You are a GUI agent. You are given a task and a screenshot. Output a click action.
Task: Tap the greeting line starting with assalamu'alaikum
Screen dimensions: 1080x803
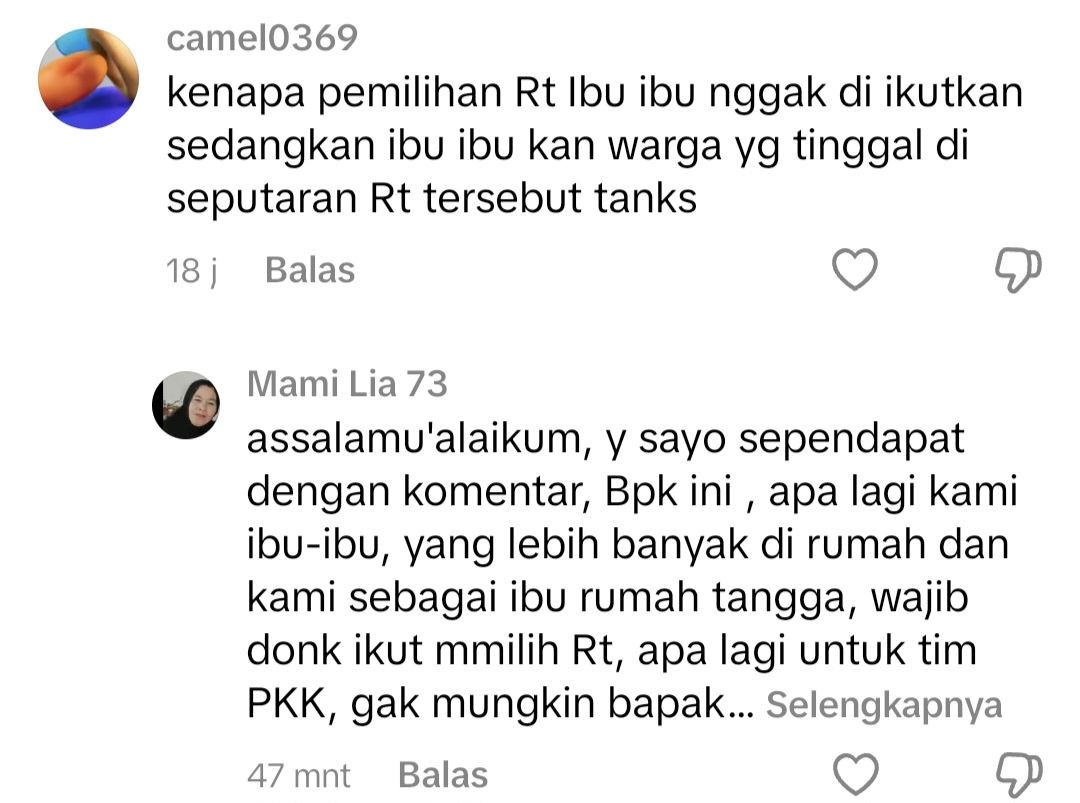point(605,439)
